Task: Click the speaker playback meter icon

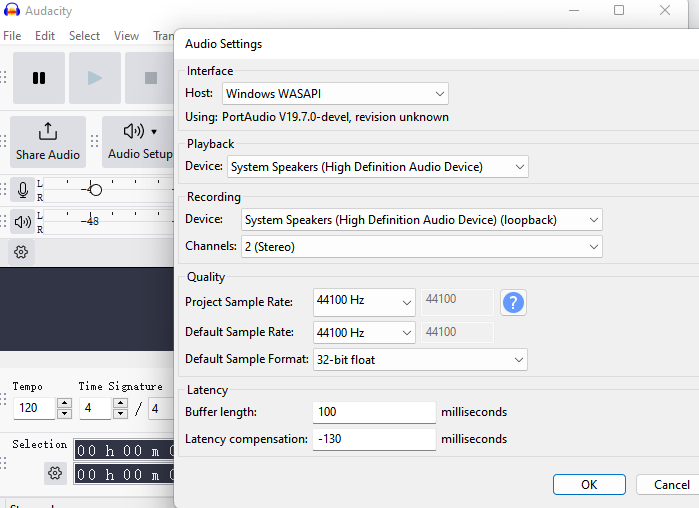Action: tap(23, 221)
